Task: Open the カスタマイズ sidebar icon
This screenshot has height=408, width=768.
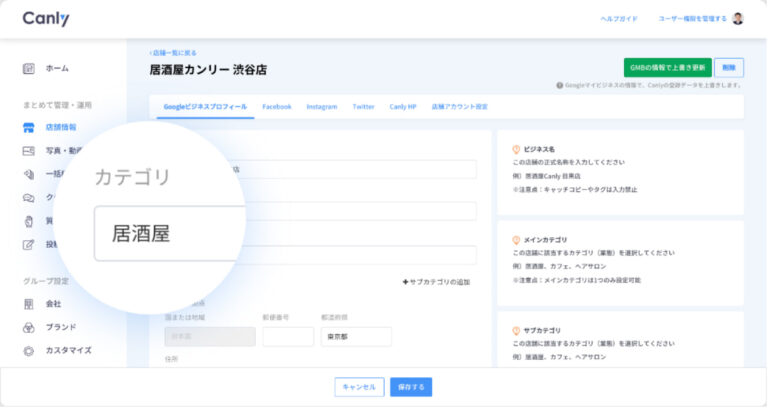Action: (x=29, y=351)
